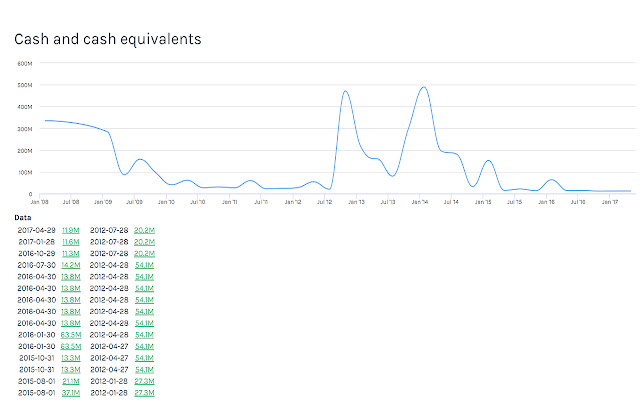Click the Jan '17 x-axis label

pyautogui.click(x=610, y=202)
